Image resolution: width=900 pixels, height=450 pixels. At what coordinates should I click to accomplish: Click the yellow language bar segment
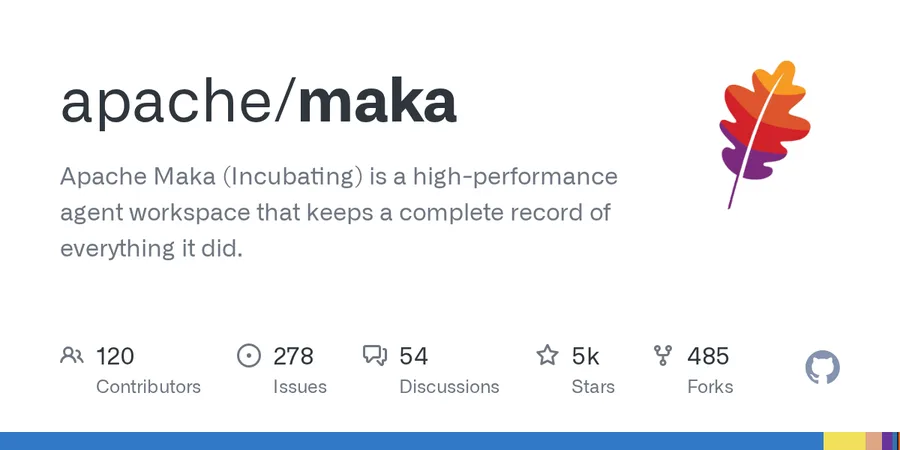(x=844, y=441)
